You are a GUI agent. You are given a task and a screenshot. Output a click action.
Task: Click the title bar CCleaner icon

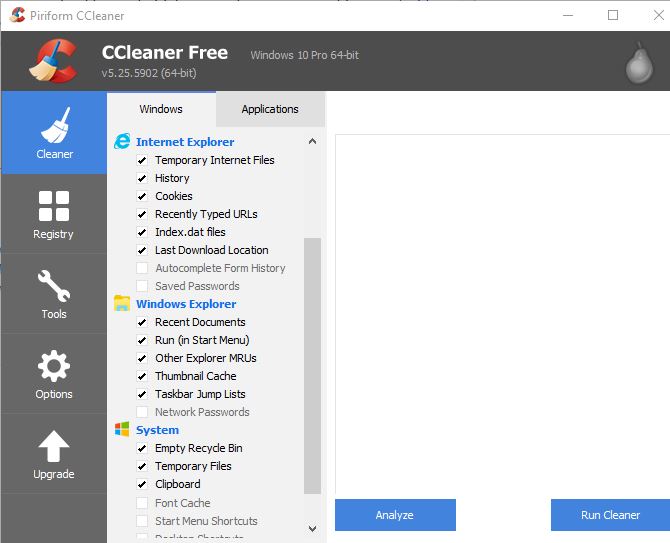click(18, 15)
